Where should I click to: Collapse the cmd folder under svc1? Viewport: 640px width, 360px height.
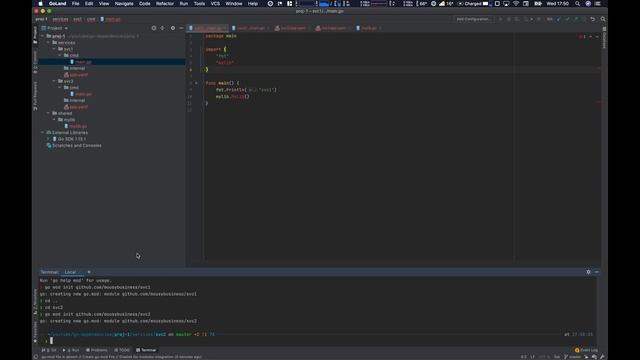point(60,55)
